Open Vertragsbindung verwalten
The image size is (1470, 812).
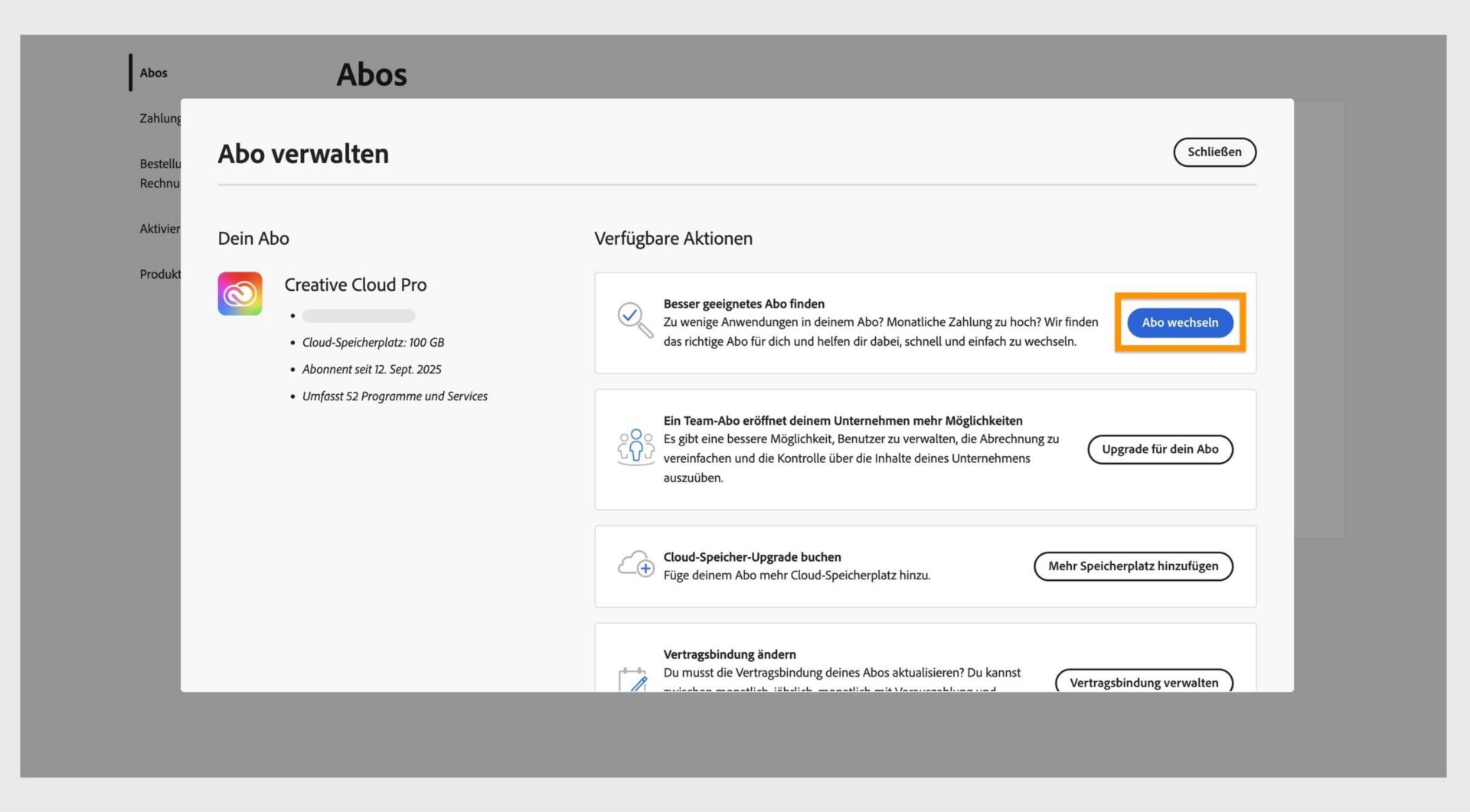click(x=1144, y=683)
